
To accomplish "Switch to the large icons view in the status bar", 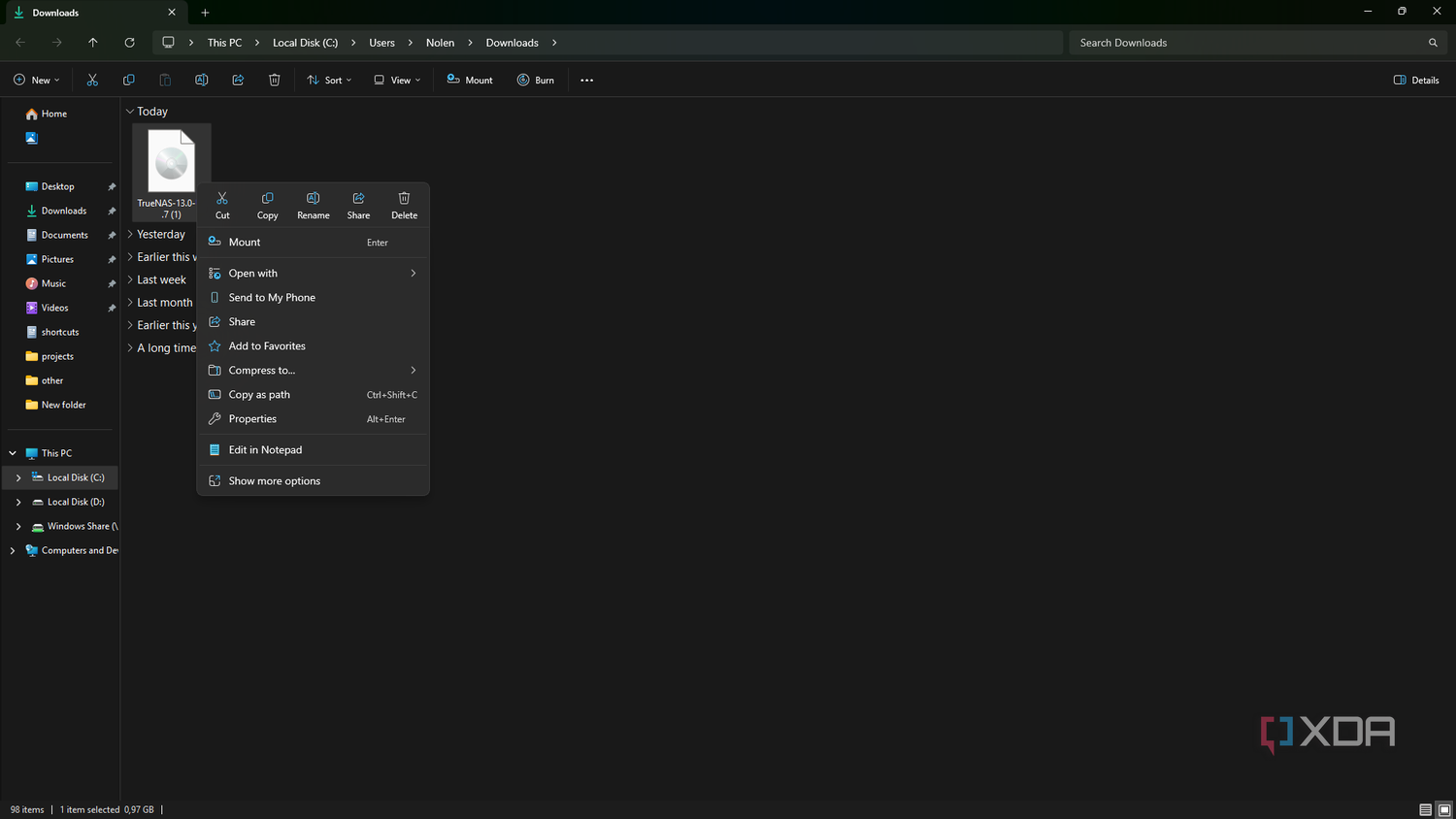I will (1443, 809).
